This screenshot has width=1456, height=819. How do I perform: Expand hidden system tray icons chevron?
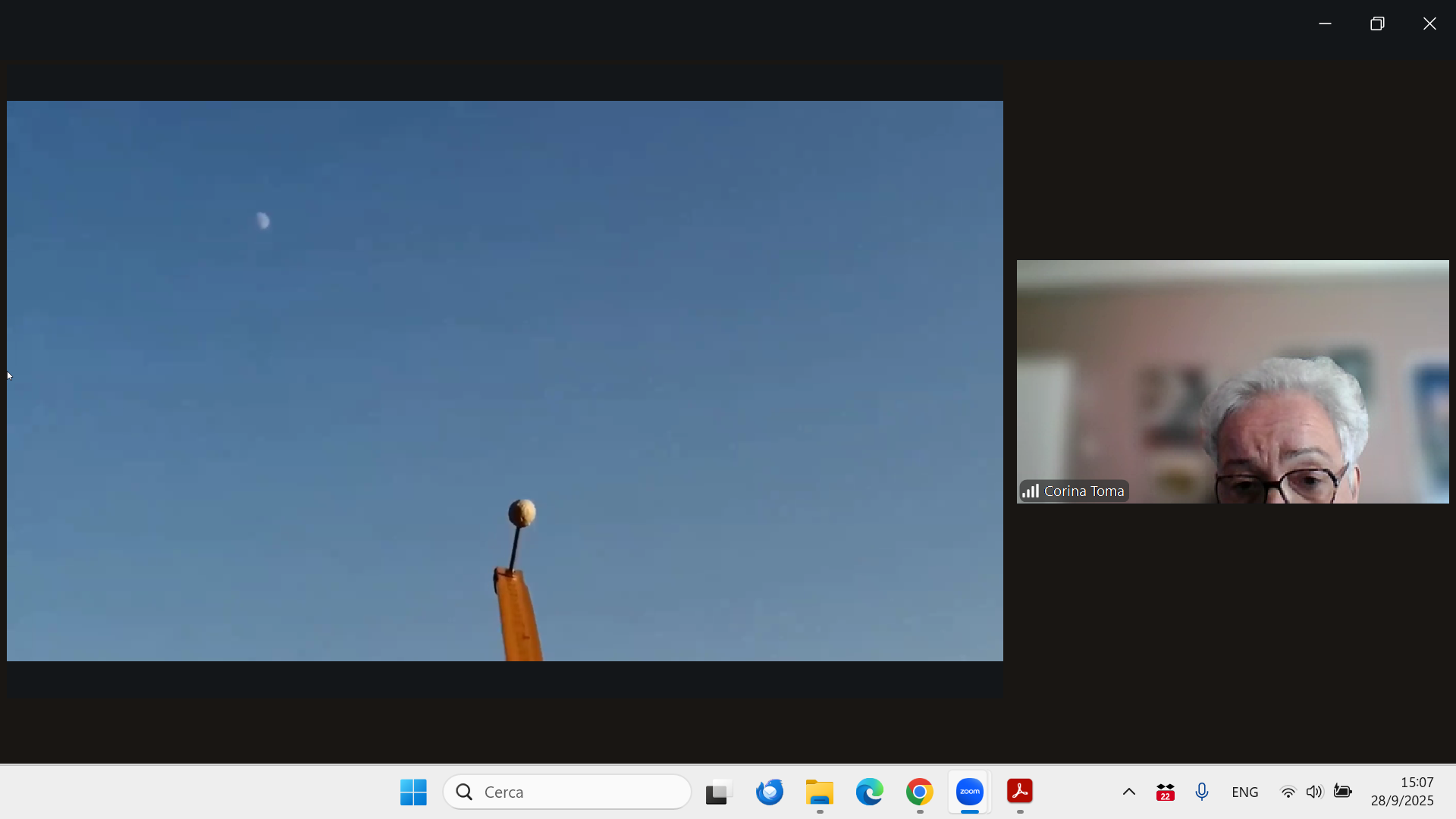(x=1128, y=792)
